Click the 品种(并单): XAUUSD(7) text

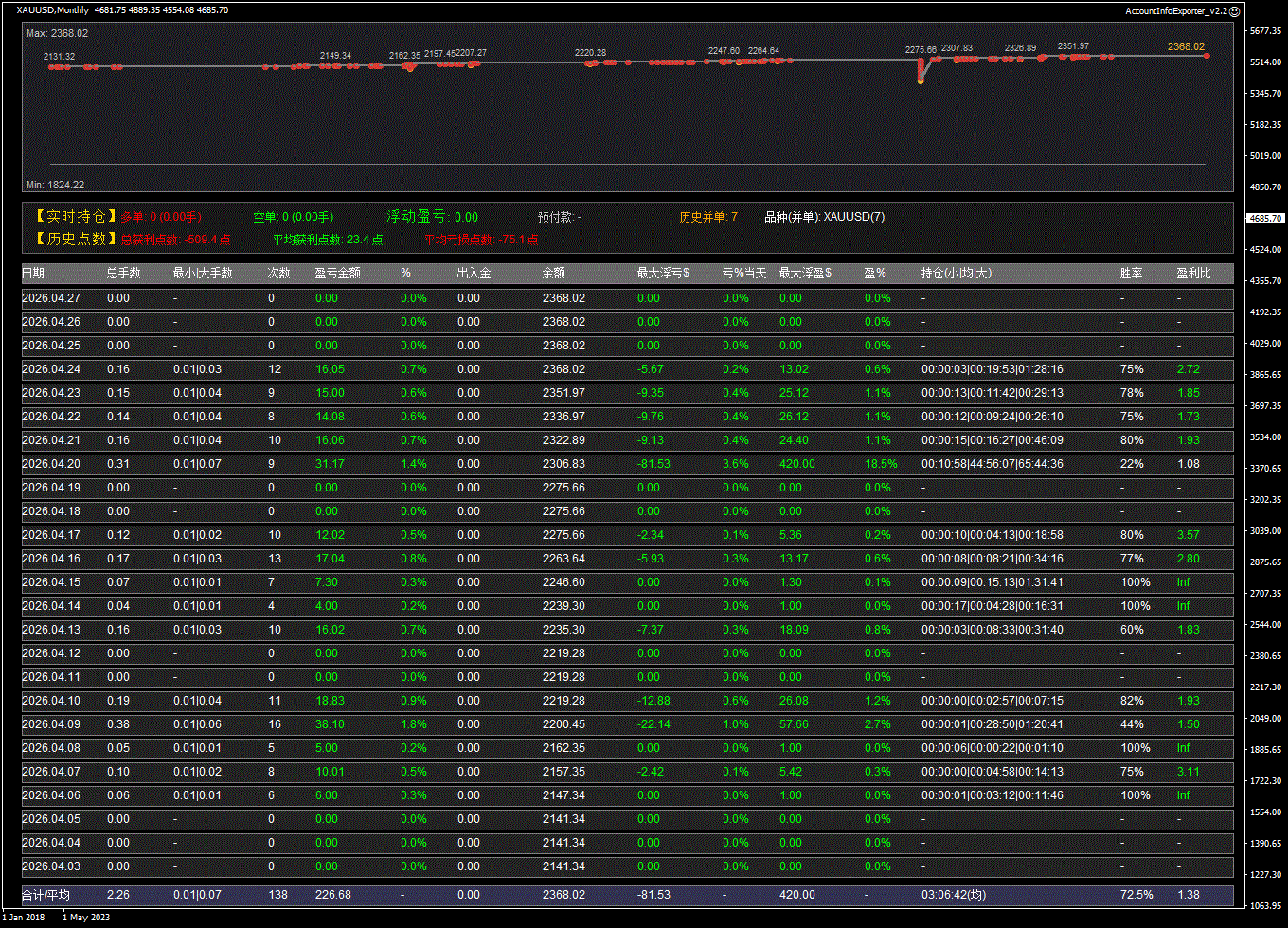pyautogui.click(x=824, y=217)
